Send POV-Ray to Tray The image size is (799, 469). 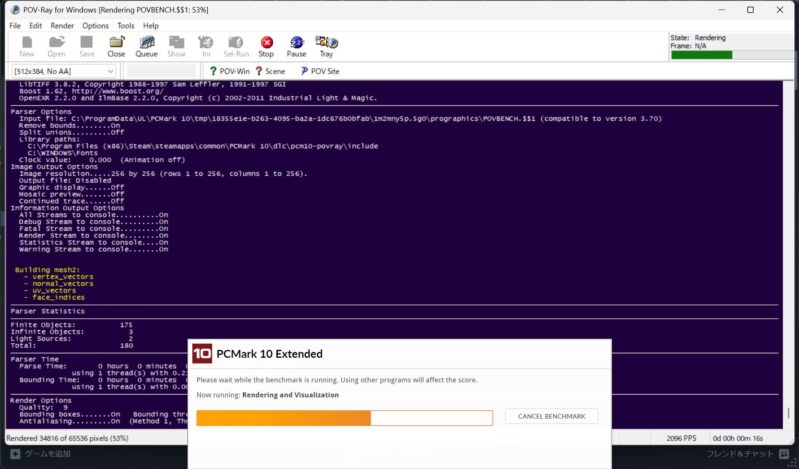[x=326, y=46]
